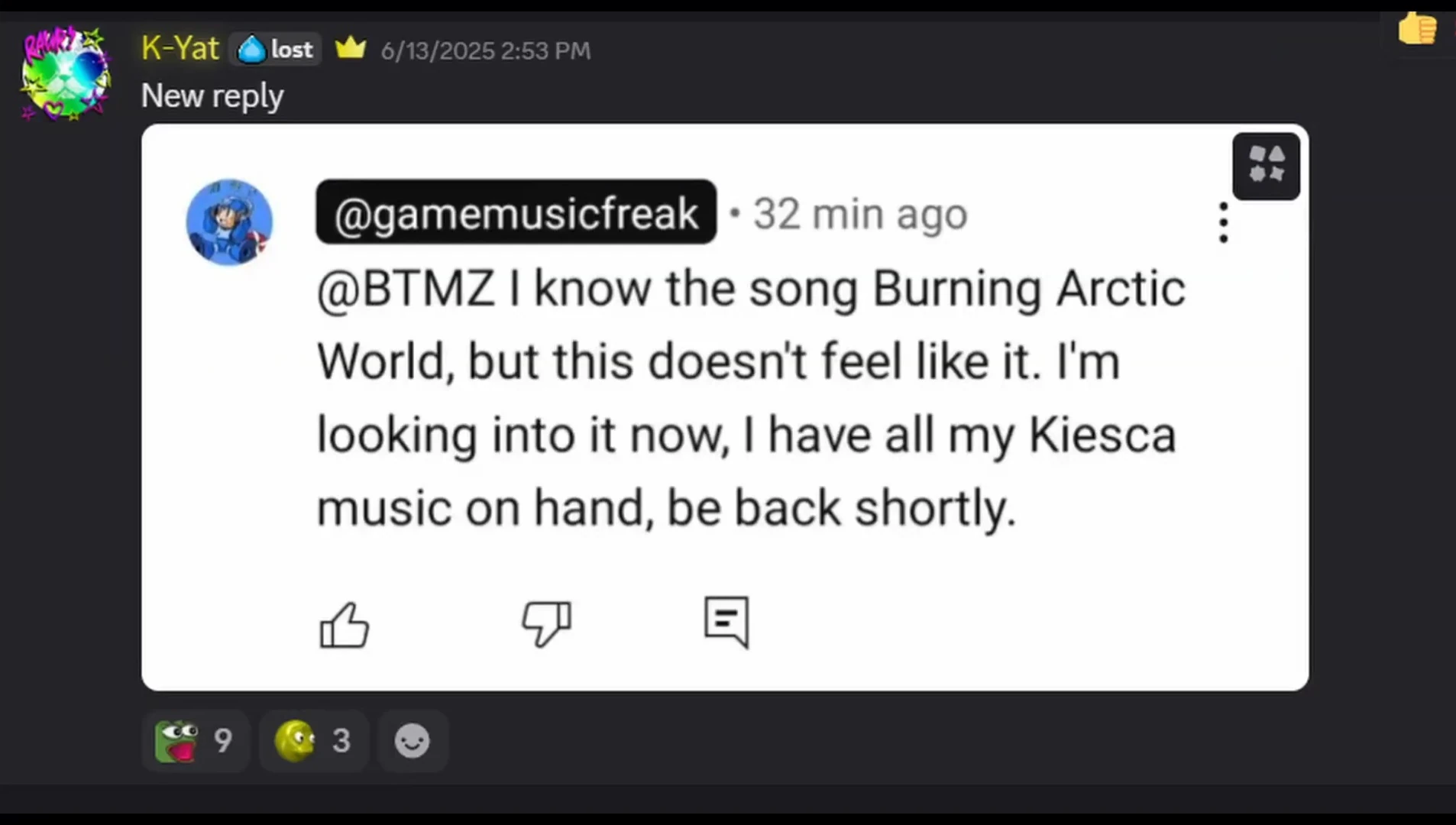Click the 6/13/2025 2:53 PM timestamp
1456x825 pixels.
coord(486,50)
